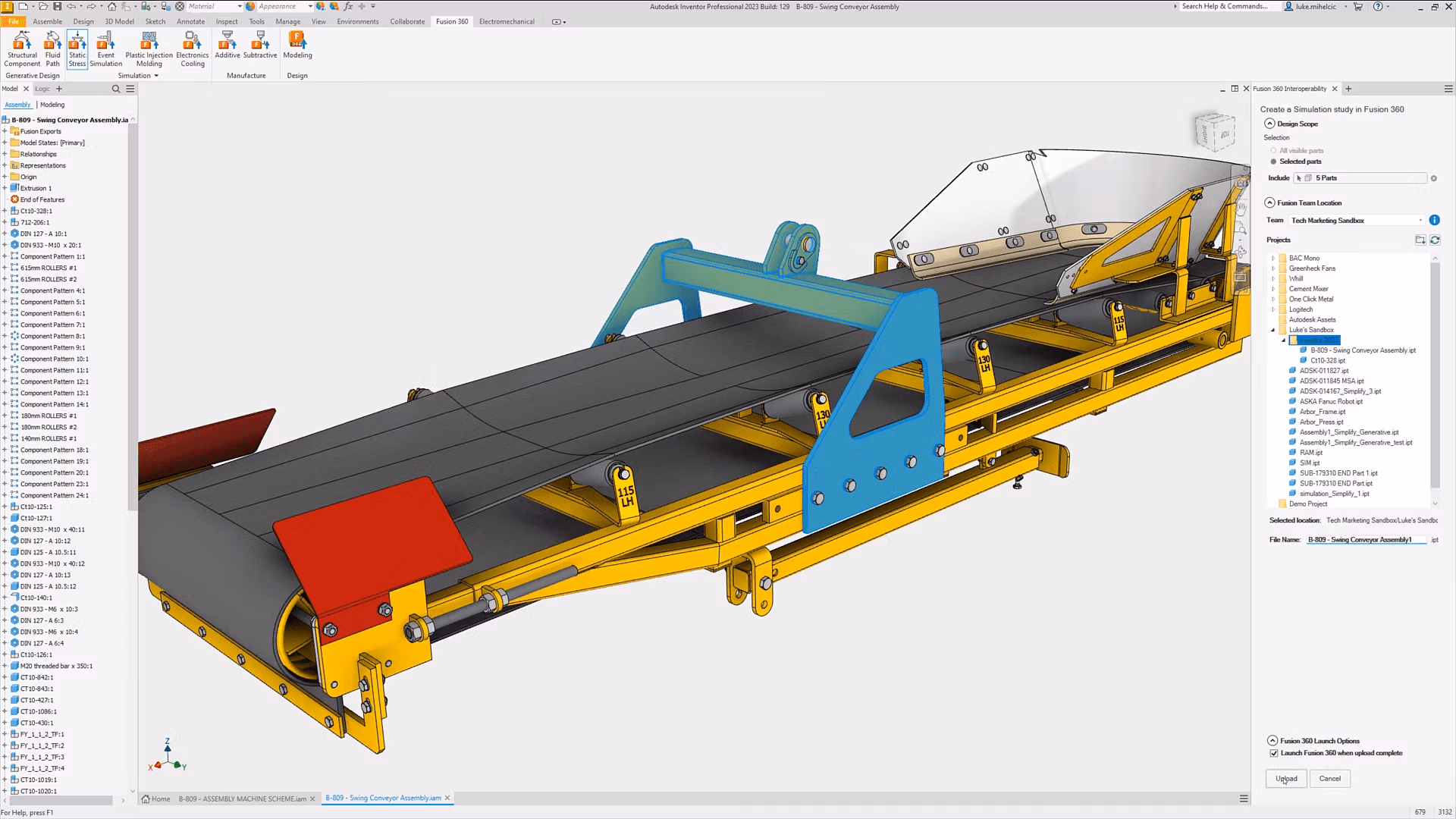Viewport: 1456px width, 819px height.
Task: Open the Assemble ribbon tab
Action: click(47, 21)
